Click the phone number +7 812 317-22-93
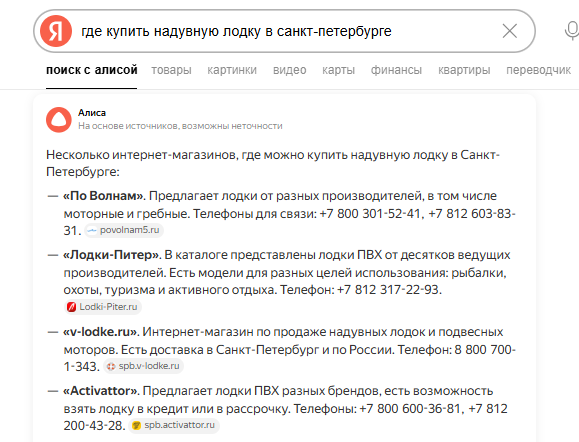This screenshot has width=579, height=442. click(388, 290)
